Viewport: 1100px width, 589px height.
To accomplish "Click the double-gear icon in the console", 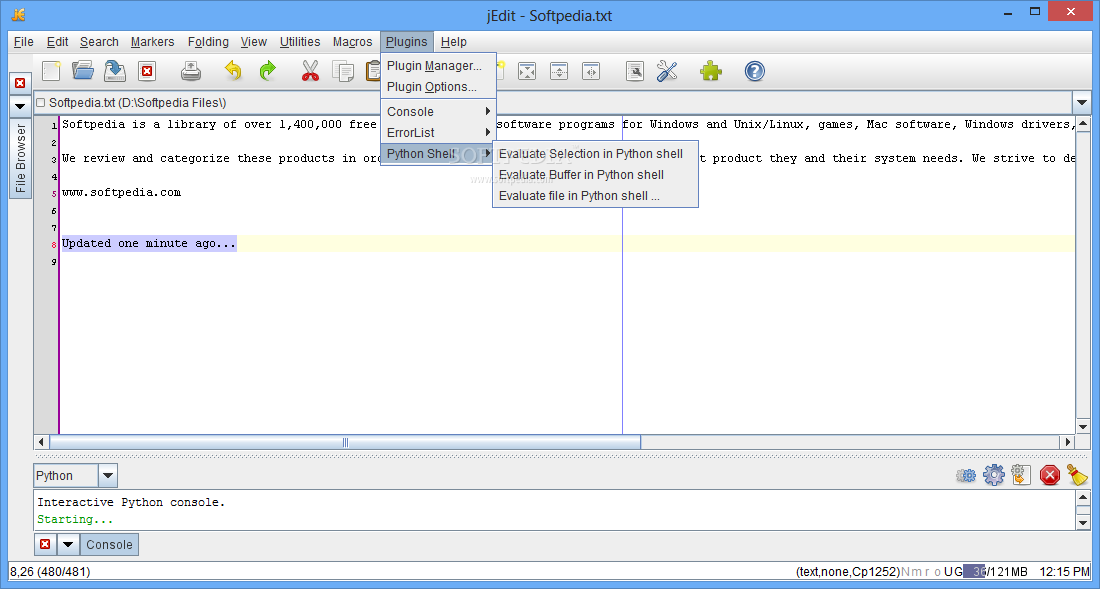I will pos(966,475).
